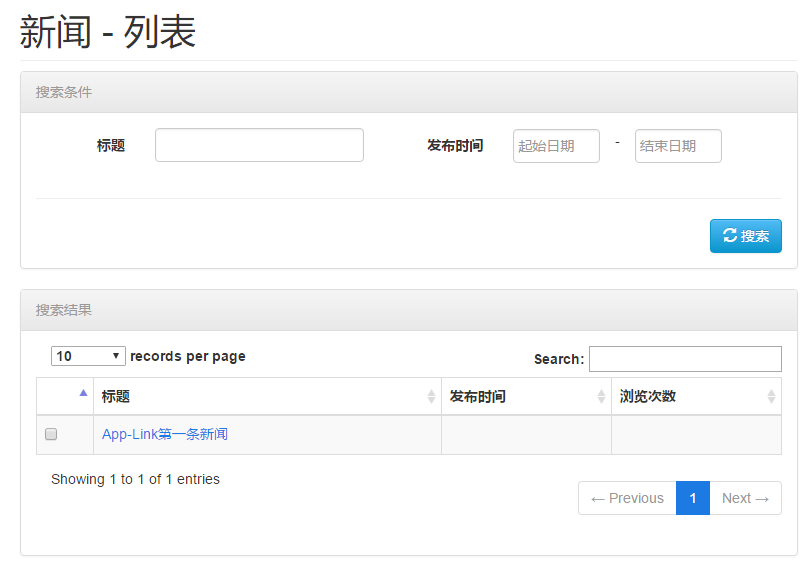Open the 起始日期 start date field
Viewport: 808px width, 571px height.
click(x=556, y=146)
